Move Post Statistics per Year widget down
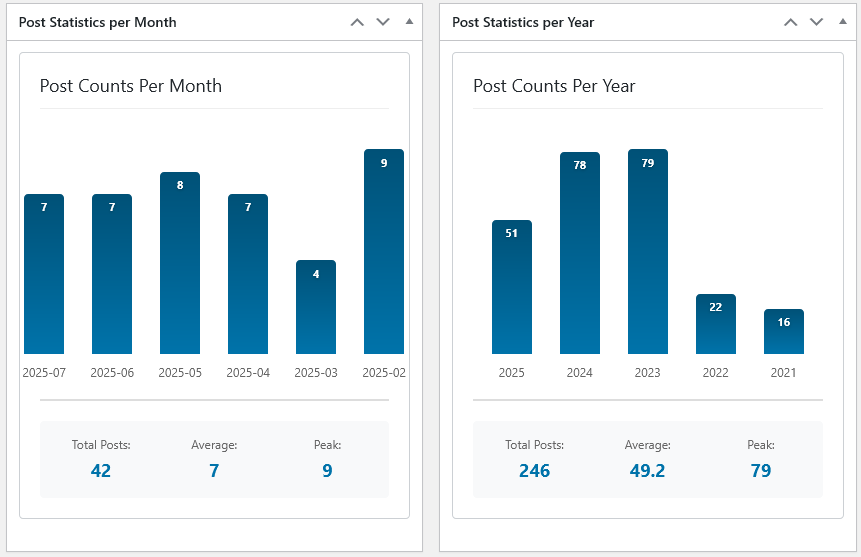861x557 pixels. pyautogui.click(x=817, y=22)
